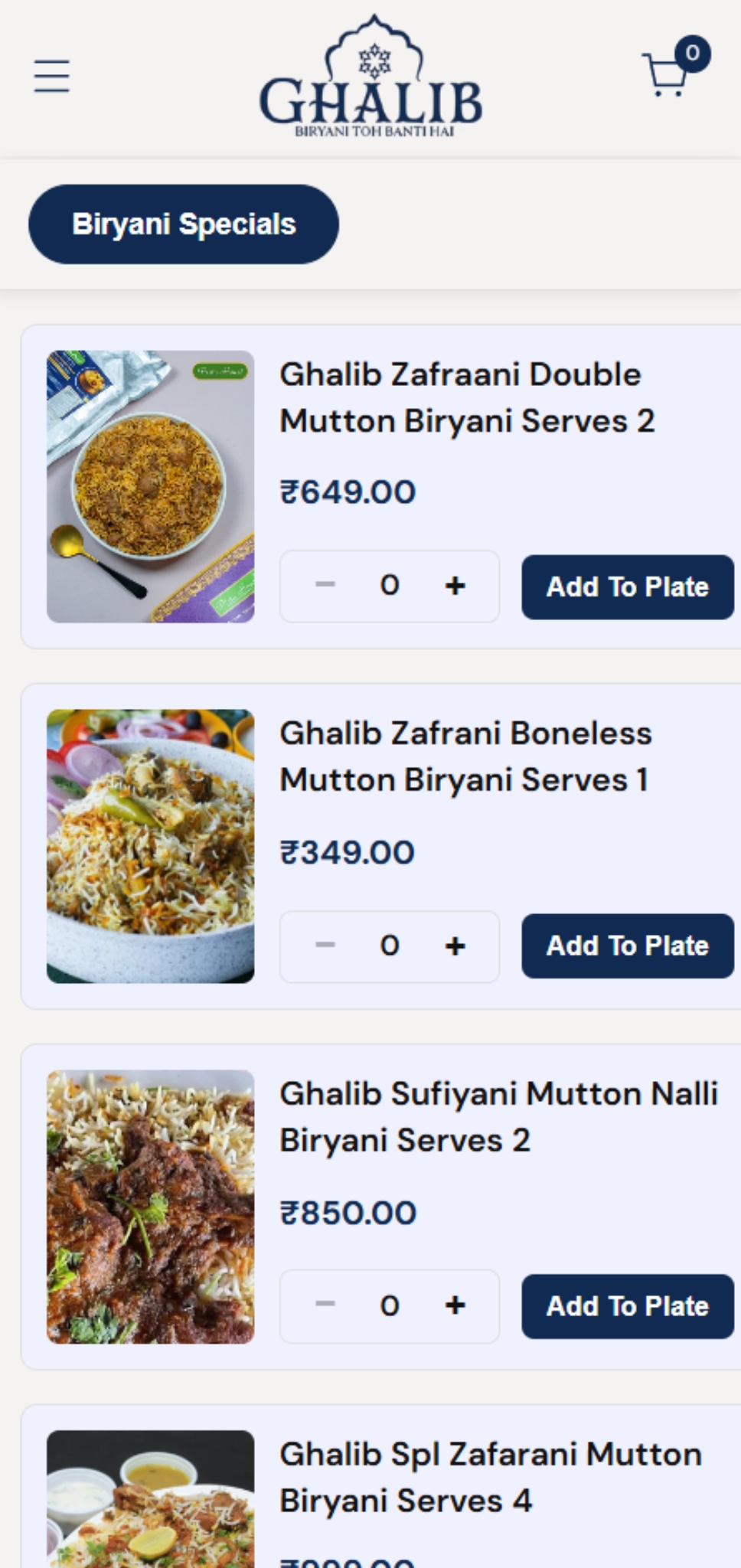Add Zafrani Boneless Mutton Biryani to plate
The image size is (741, 1568).
(627, 946)
